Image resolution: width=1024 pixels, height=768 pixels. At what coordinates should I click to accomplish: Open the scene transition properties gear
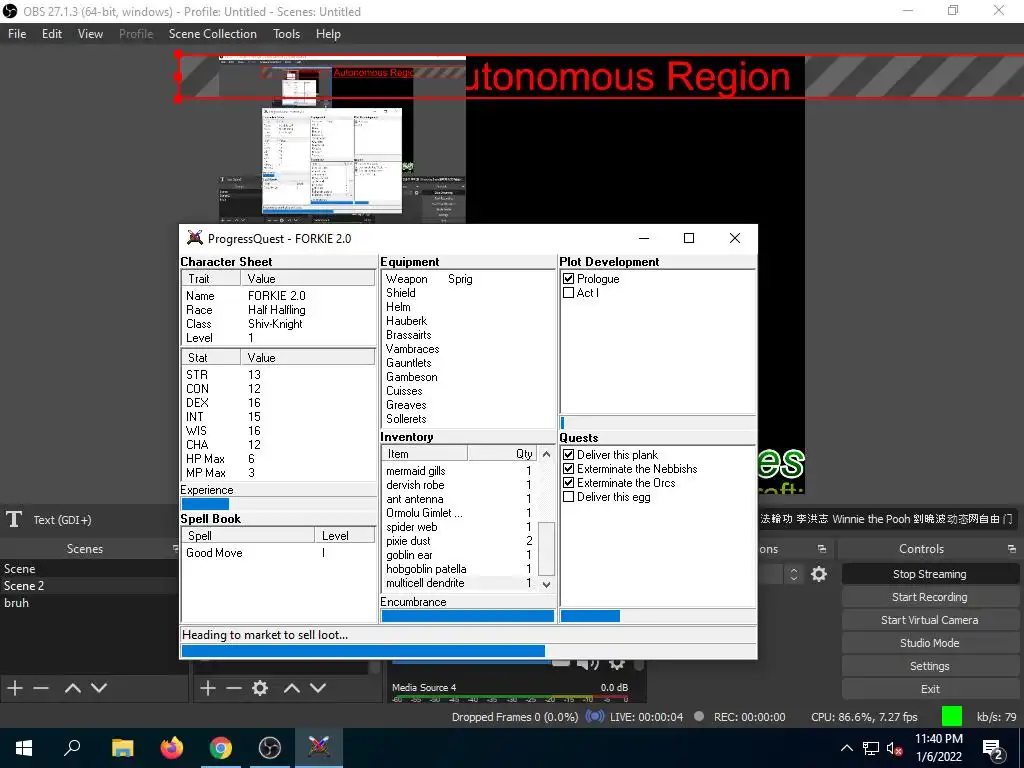[819, 574]
